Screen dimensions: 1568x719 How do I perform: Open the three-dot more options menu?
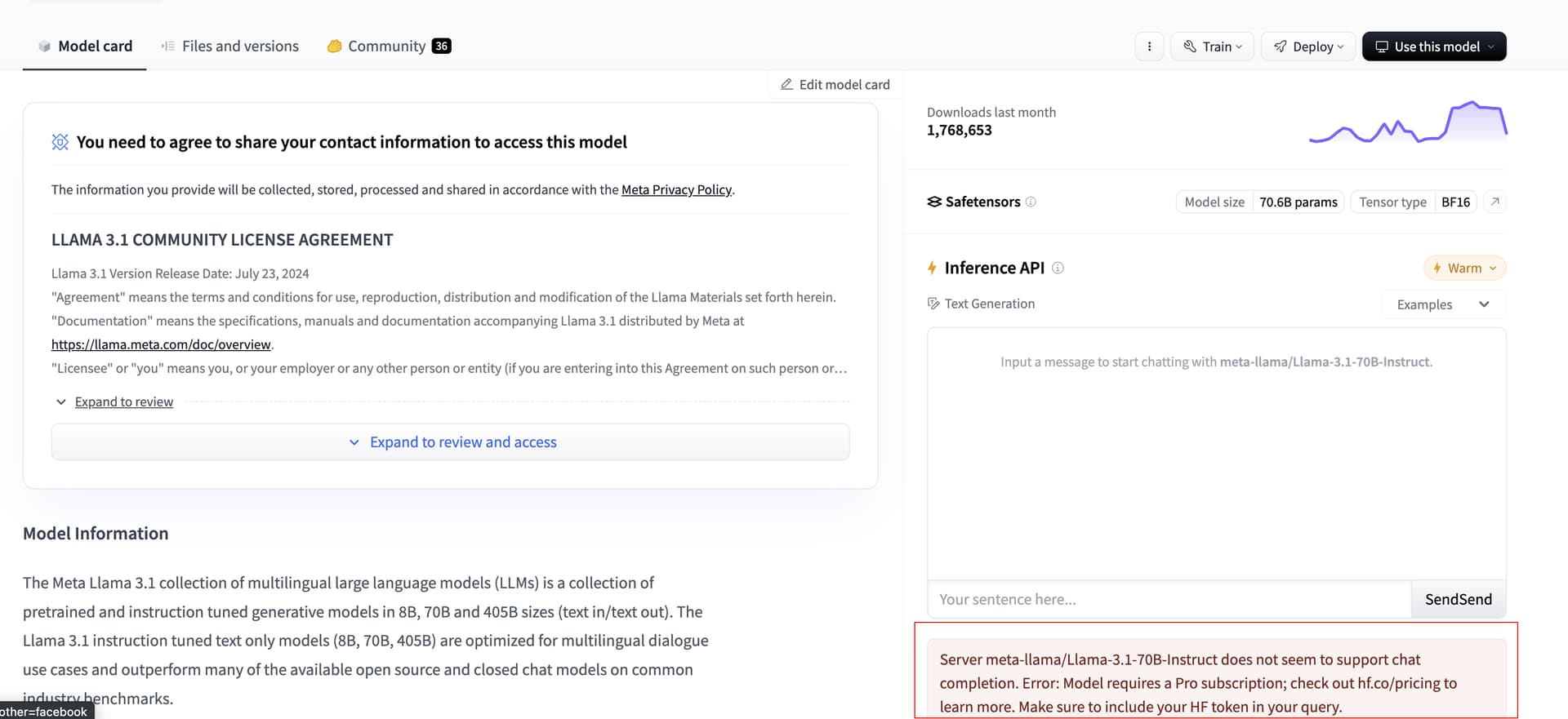click(x=1149, y=47)
